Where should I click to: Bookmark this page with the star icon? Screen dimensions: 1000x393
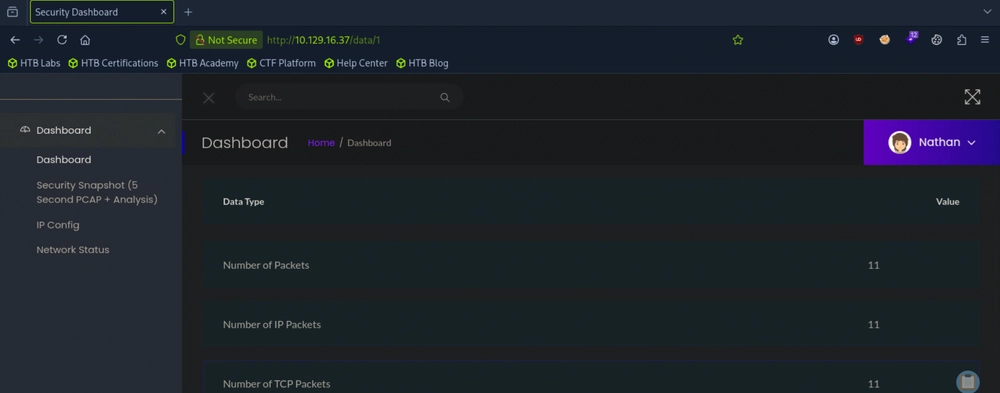tap(738, 40)
